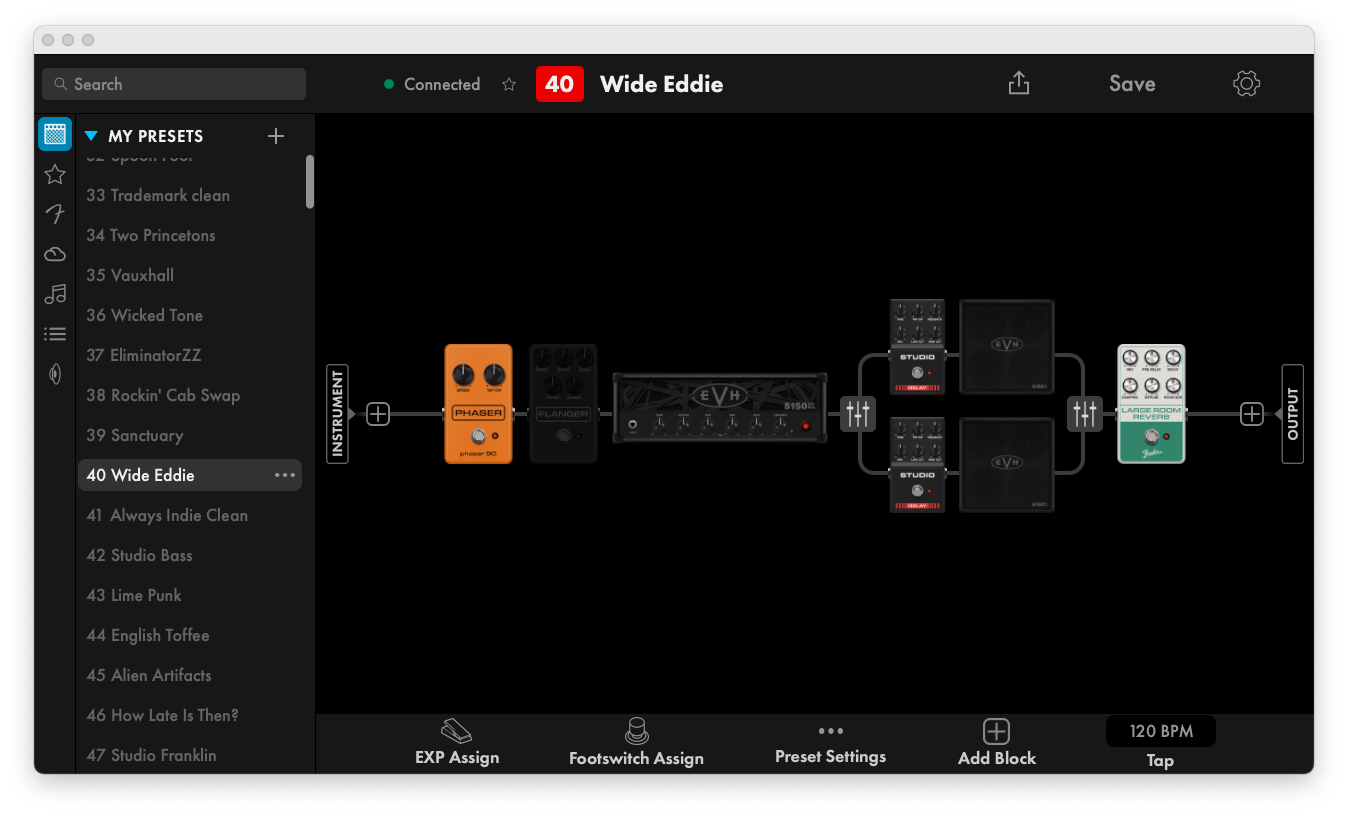Select the presets grid icon in sidebar

pos(54,133)
